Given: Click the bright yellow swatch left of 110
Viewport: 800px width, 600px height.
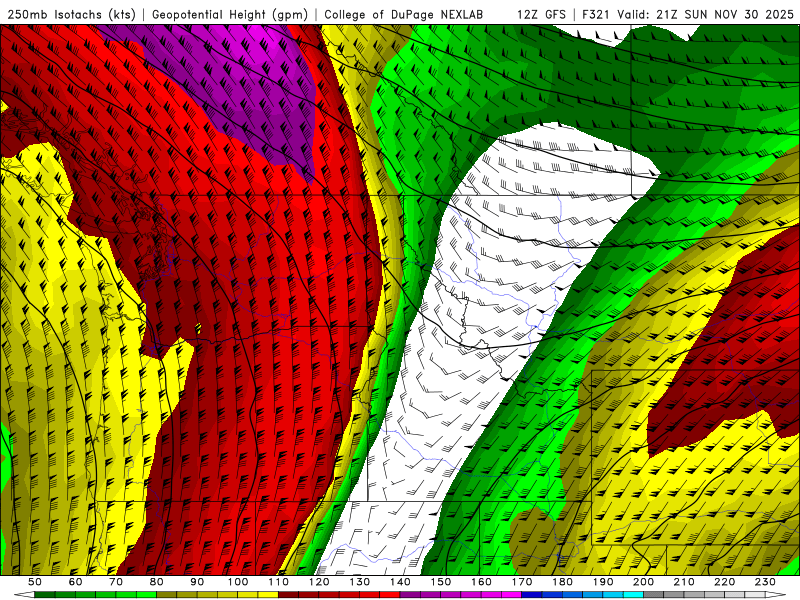Looking at the screenshot, I should (x=268, y=595).
